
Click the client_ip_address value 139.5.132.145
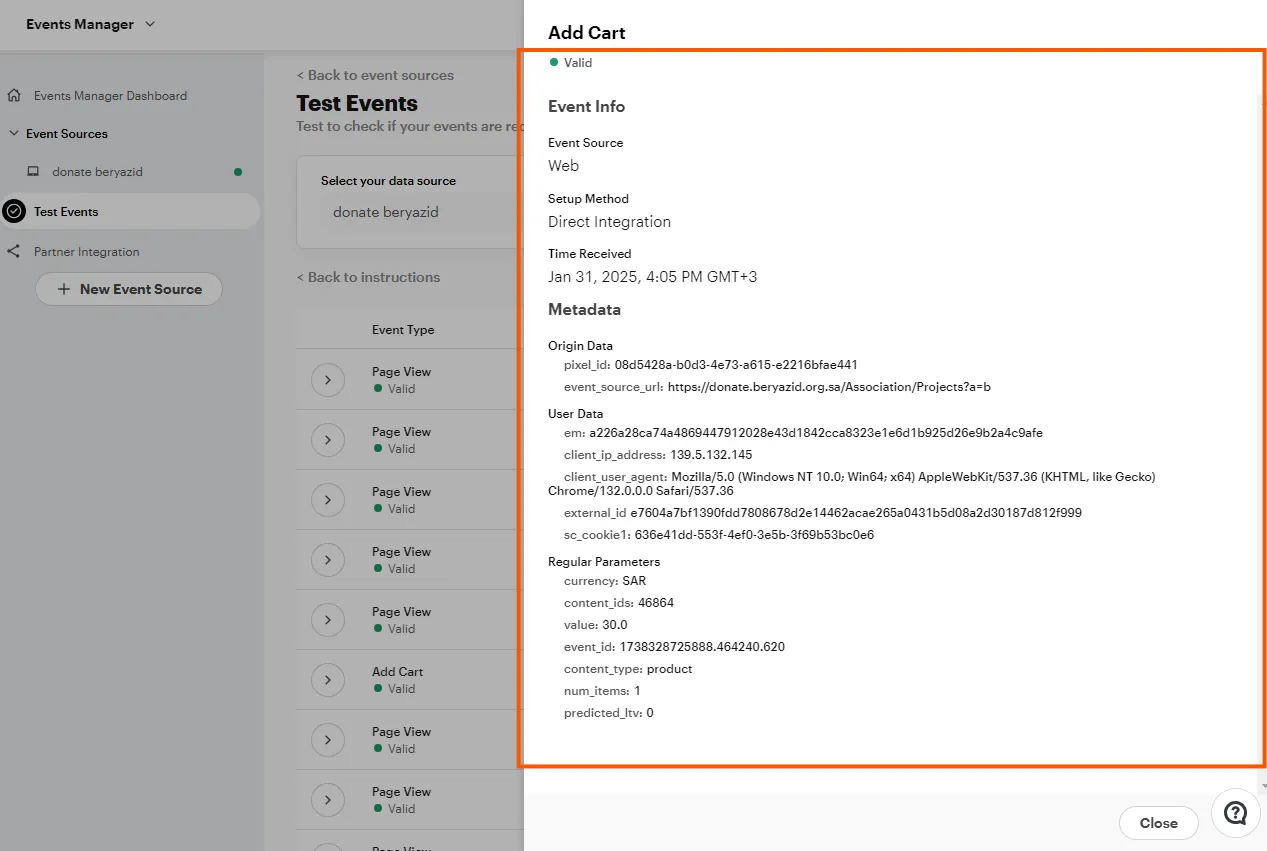pos(712,455)
